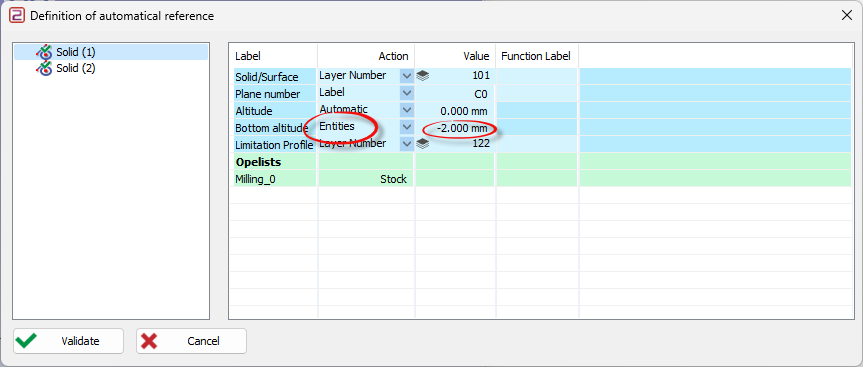Edit the Bottom altitude -2.000 mm value
Screen dimensions: 863x367
455,128
